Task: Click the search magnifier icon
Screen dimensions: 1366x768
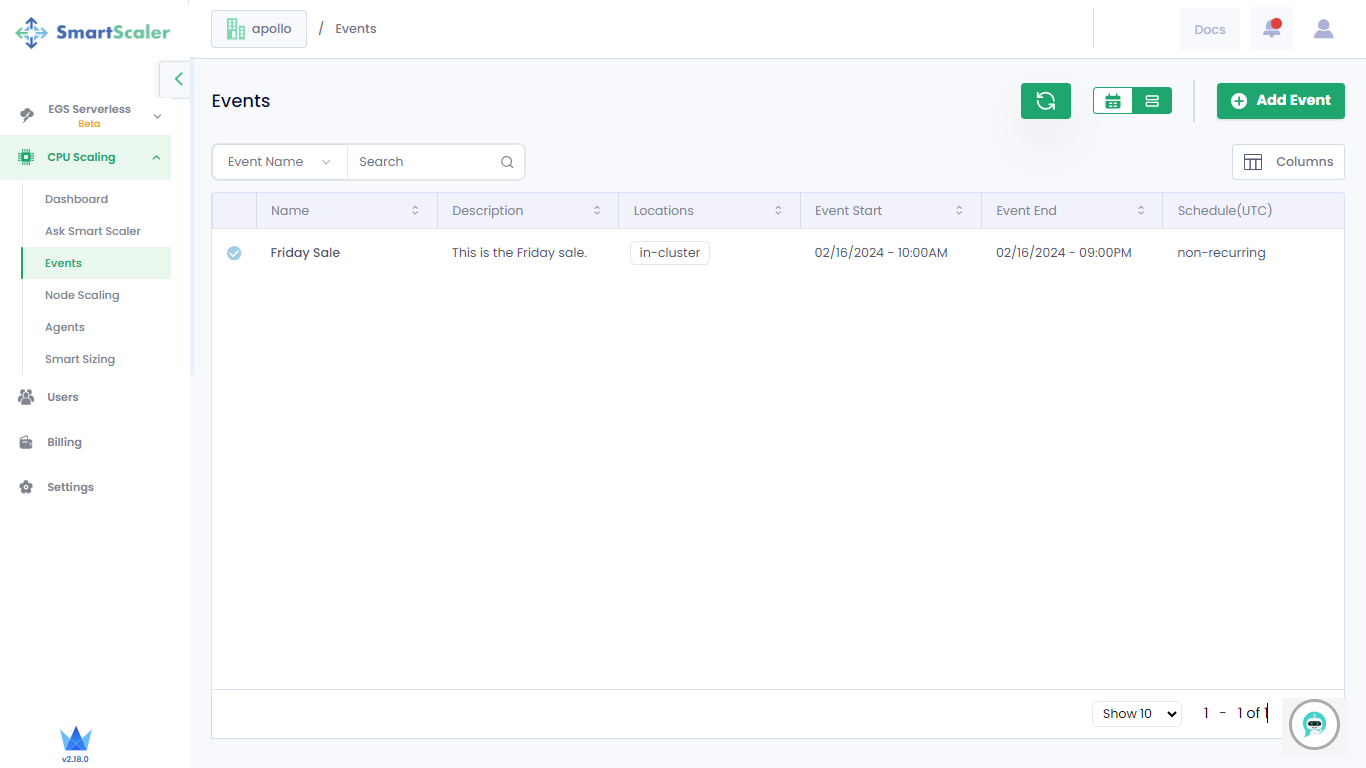Action: pos(507,162)
